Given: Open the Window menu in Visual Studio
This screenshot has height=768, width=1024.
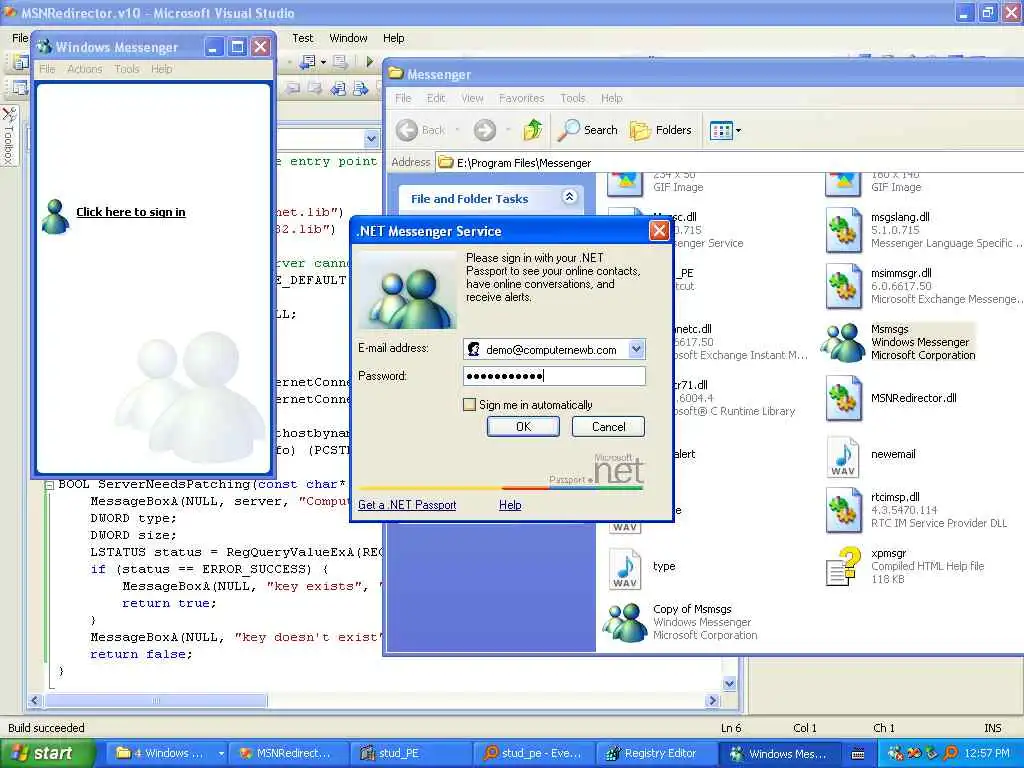Looking at the screenshot, I should click(x=348, y=38).
